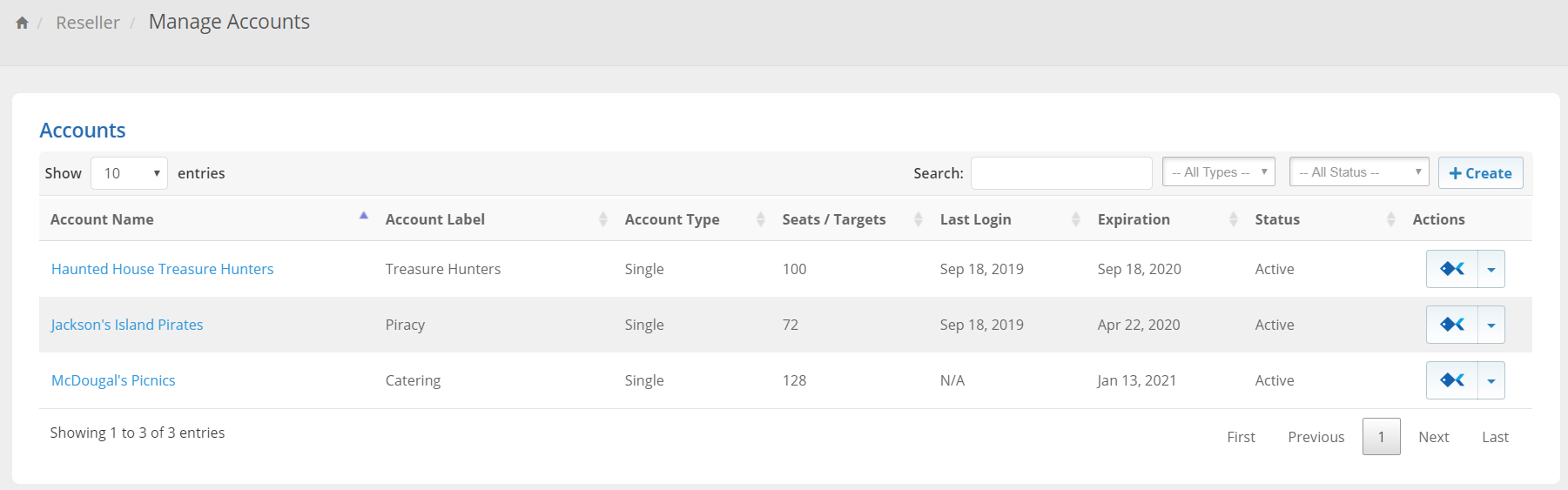Sort table by Account Name column

(102, 219)
